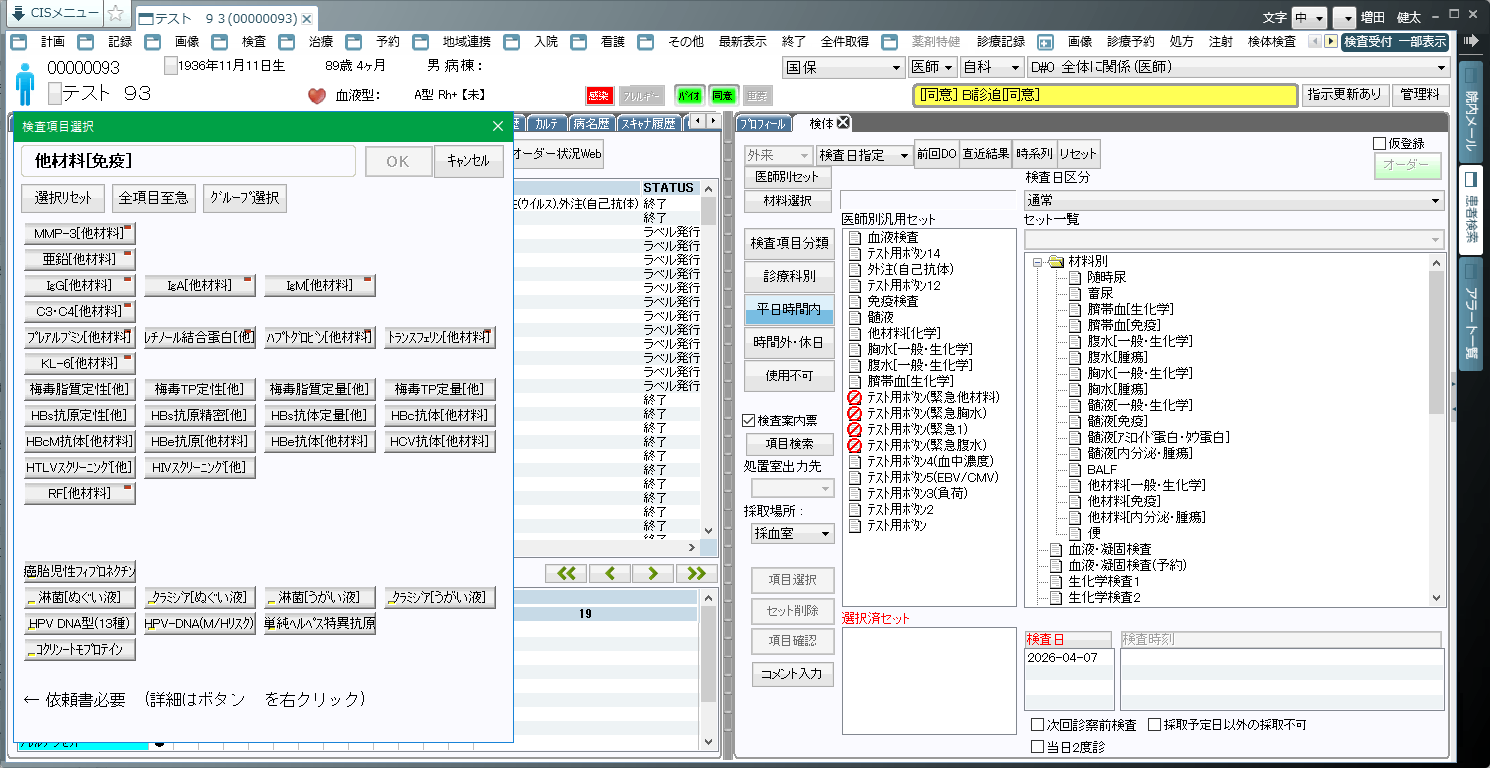This screenshot has width=1490, height=768.
Task: Click the blue patient figure icon
Action: pyautogui.click(x=26, y=84)
